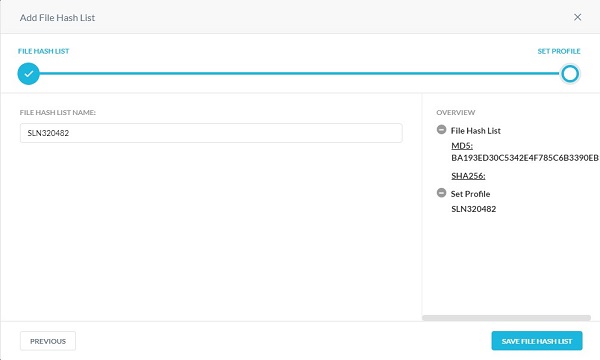The height and width of the screenshot is (360, 600).
Task: Click the Set Profile overview heading text
Action: click(470, 194)
